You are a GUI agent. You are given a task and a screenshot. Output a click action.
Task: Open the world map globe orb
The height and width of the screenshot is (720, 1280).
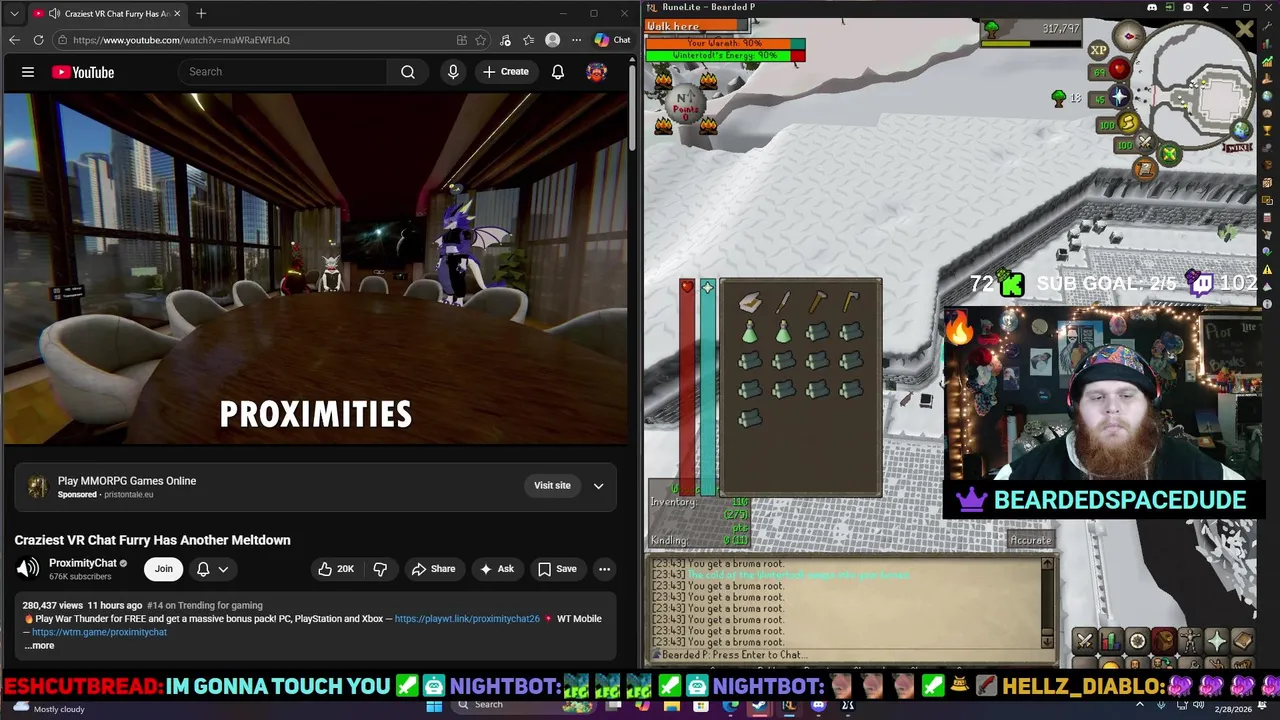pyautogui.click(x=1241, y=130)
